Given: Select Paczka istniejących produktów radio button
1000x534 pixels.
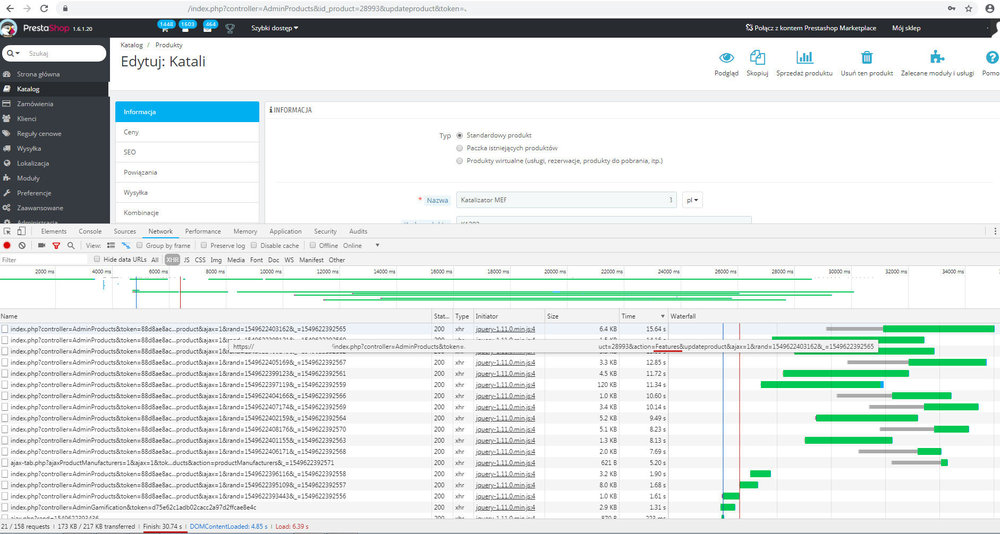Looking at the screenshot, I should 459,147.
